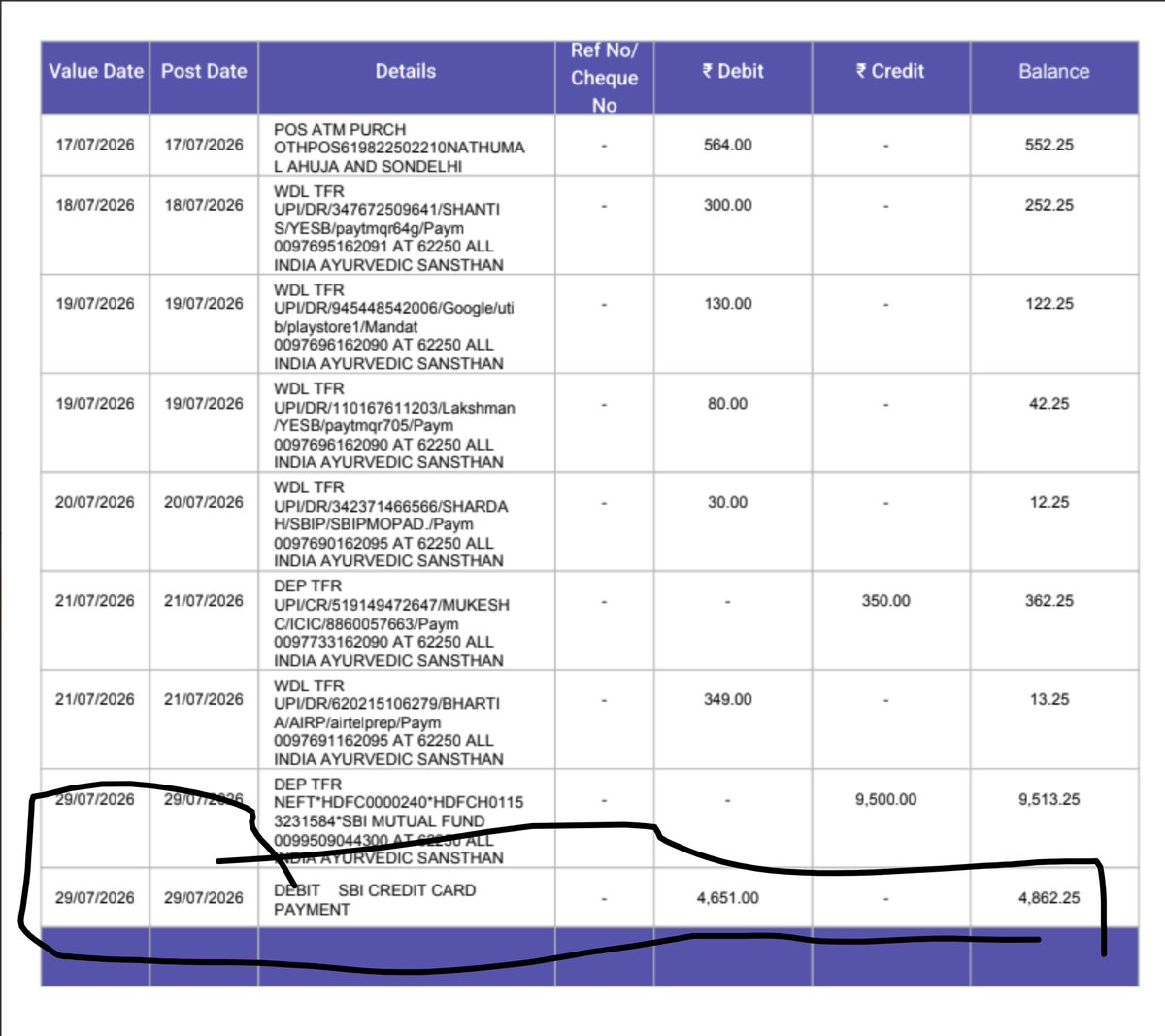Click the SHANTI S/YESB UPI transaction details

point(388,228)
